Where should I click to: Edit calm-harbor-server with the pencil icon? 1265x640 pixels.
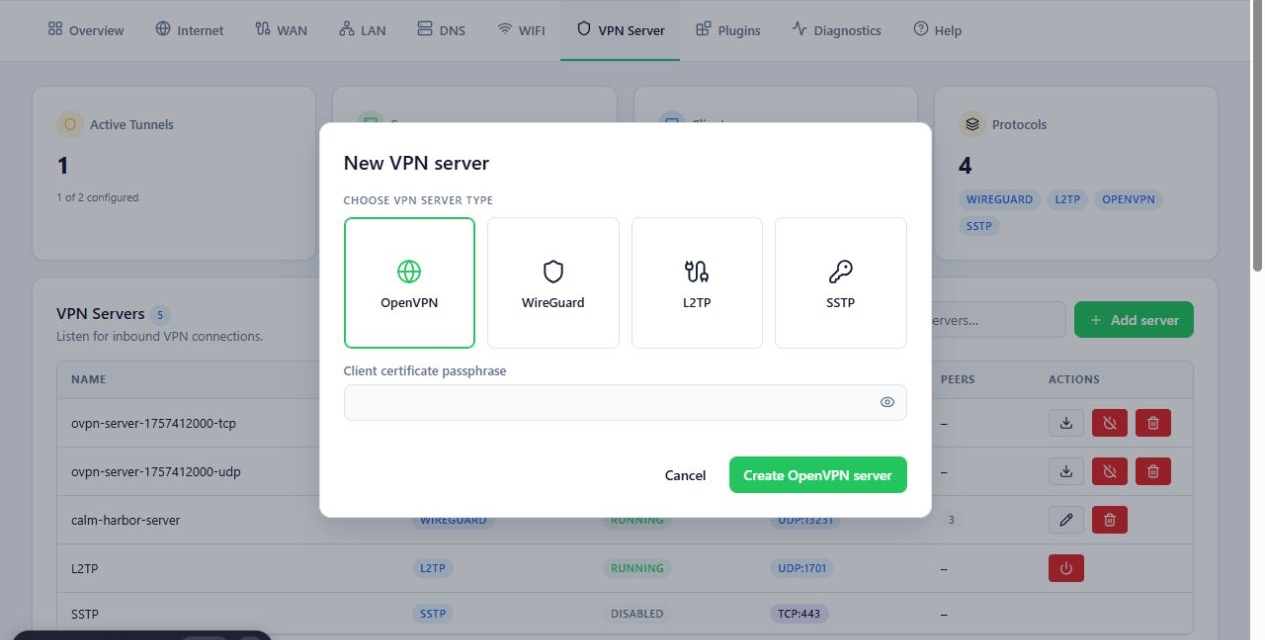(x=1066, y=520)
